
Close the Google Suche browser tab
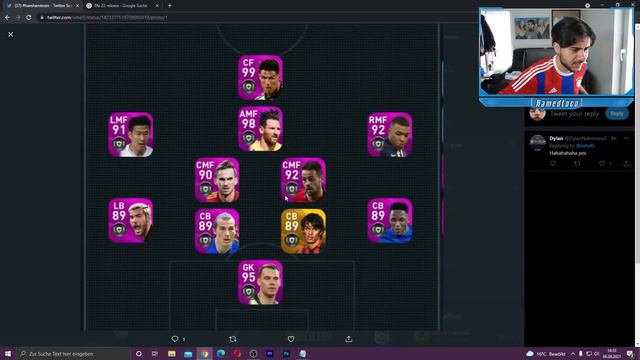coord(157,6)
